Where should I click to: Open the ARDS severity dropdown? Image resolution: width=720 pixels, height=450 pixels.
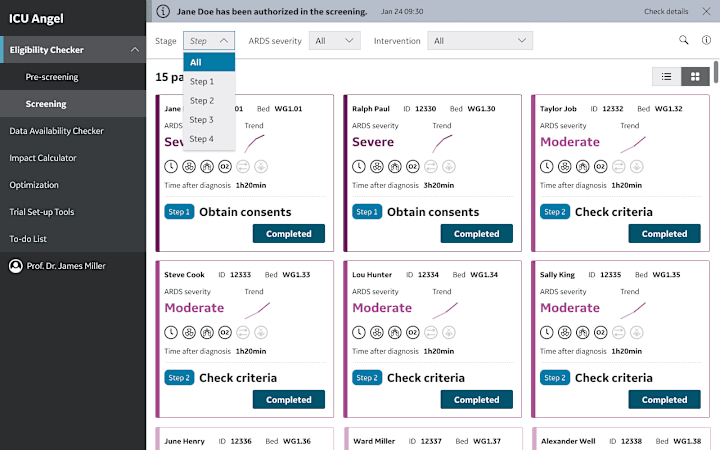pos(335,40)
